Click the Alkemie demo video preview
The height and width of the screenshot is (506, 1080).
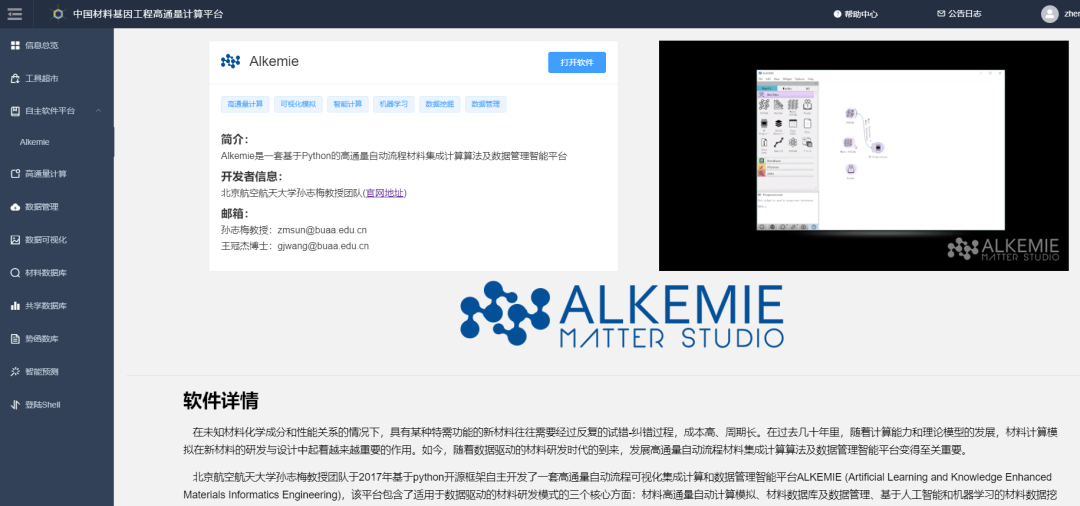[x=868, y=156]
